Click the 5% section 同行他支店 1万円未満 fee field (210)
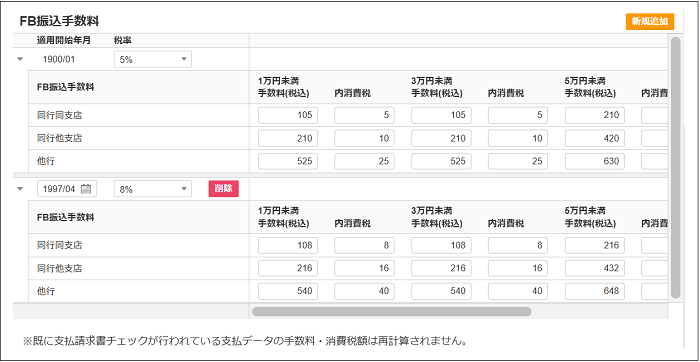Screen dimensions: 700x362 coord(288,138)
